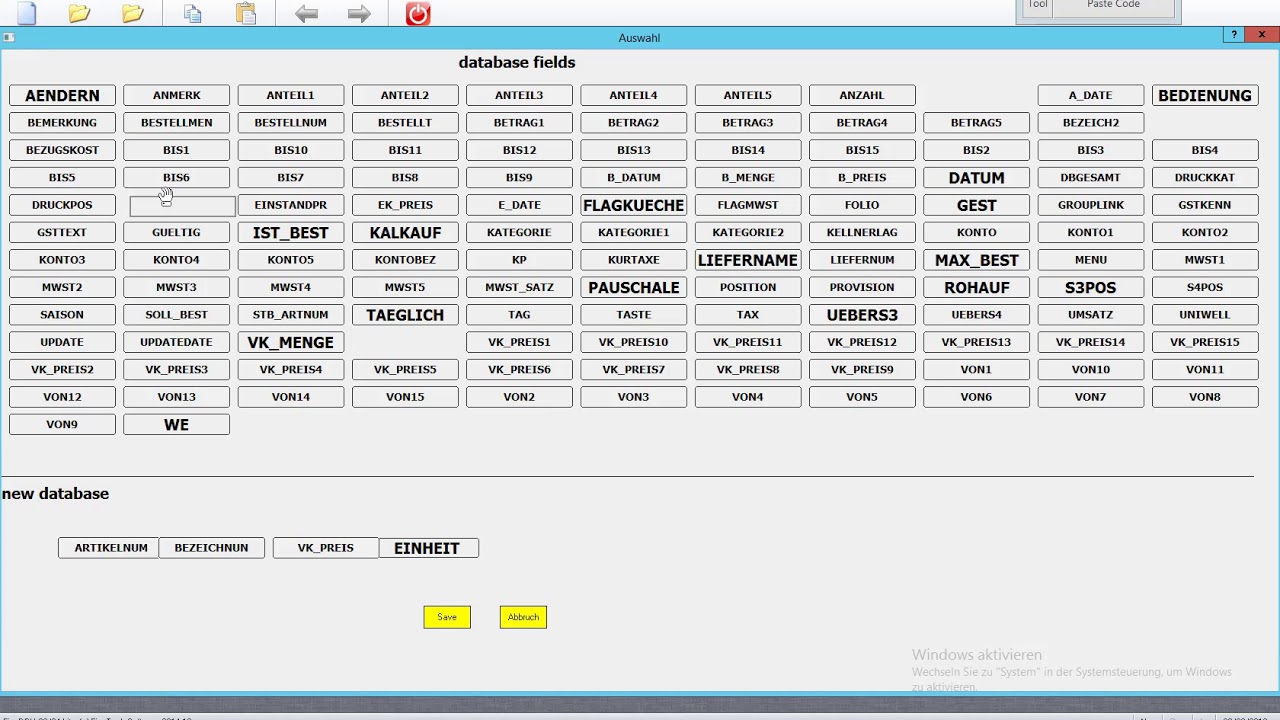Select the B_DATUM field

click(x=634, y=178)
